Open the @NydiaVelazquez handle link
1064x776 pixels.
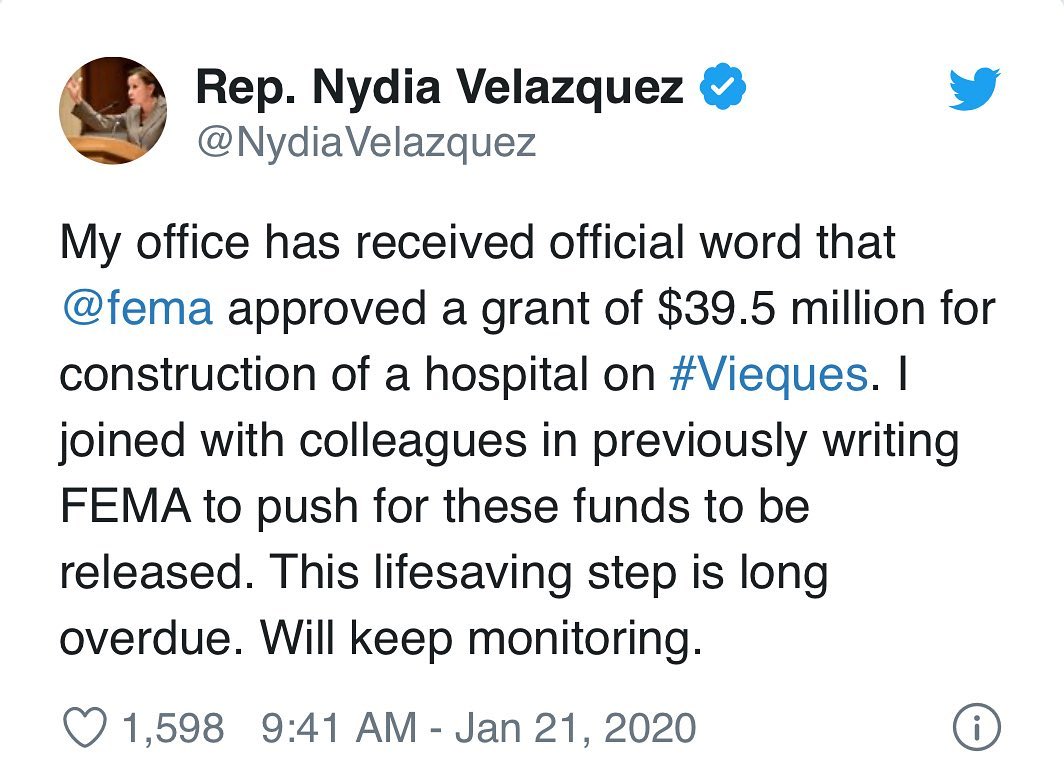366,142
